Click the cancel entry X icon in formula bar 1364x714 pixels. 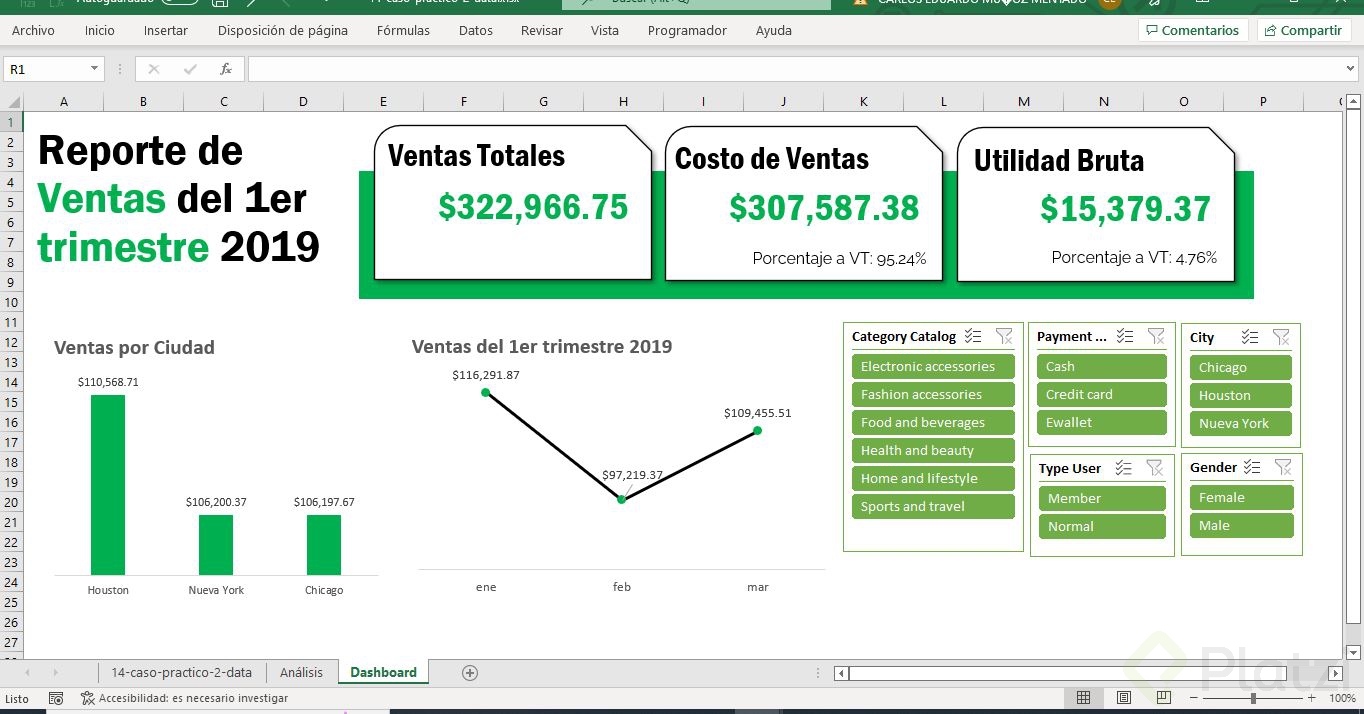153,69
